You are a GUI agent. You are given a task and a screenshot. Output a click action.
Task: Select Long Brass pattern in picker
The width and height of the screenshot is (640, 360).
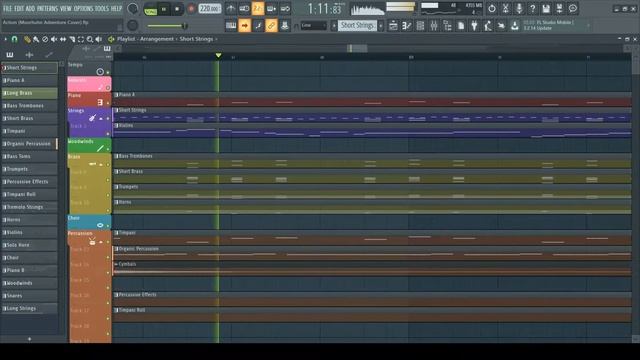pyautogui.click(x=29, y=93)
